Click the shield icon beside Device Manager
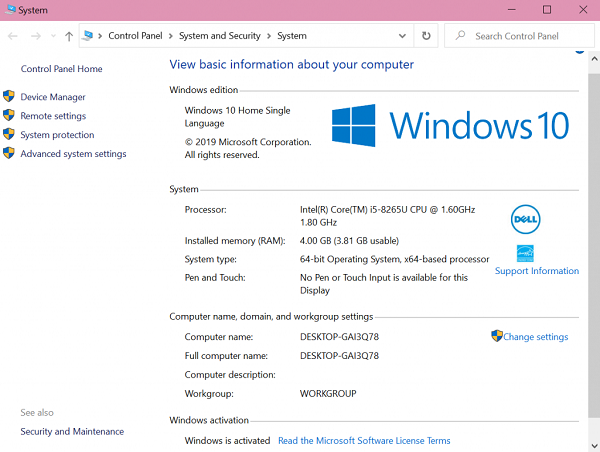This screenshot has height=452, width=600. (x=9, y=97)
